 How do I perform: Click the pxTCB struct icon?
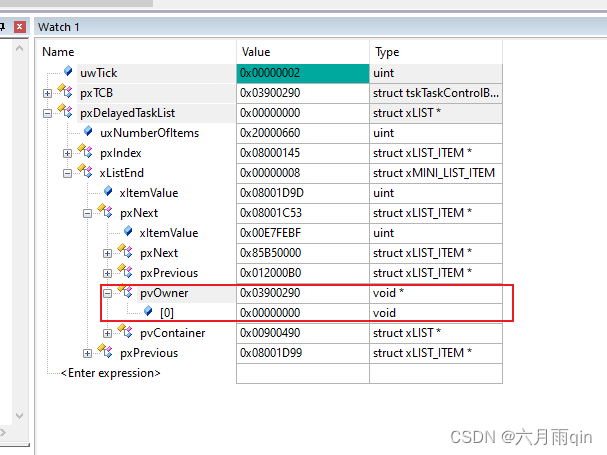click(x=66, y=93)
